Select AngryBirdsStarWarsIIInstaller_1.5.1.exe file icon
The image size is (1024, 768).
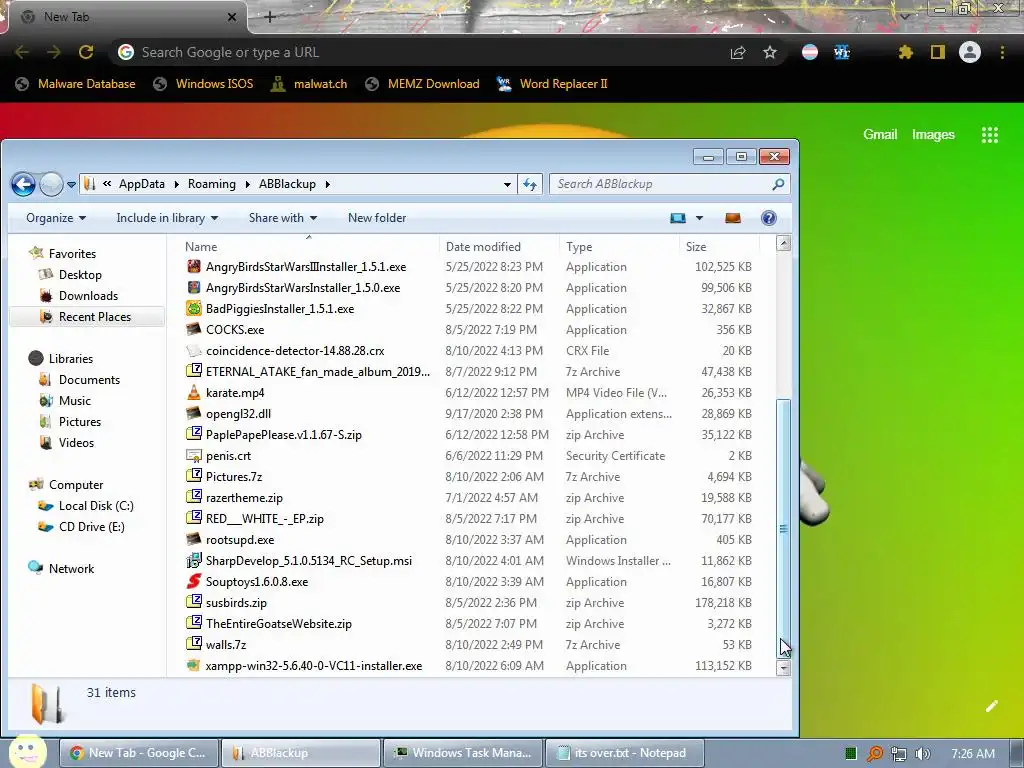(x=194, y=266)
